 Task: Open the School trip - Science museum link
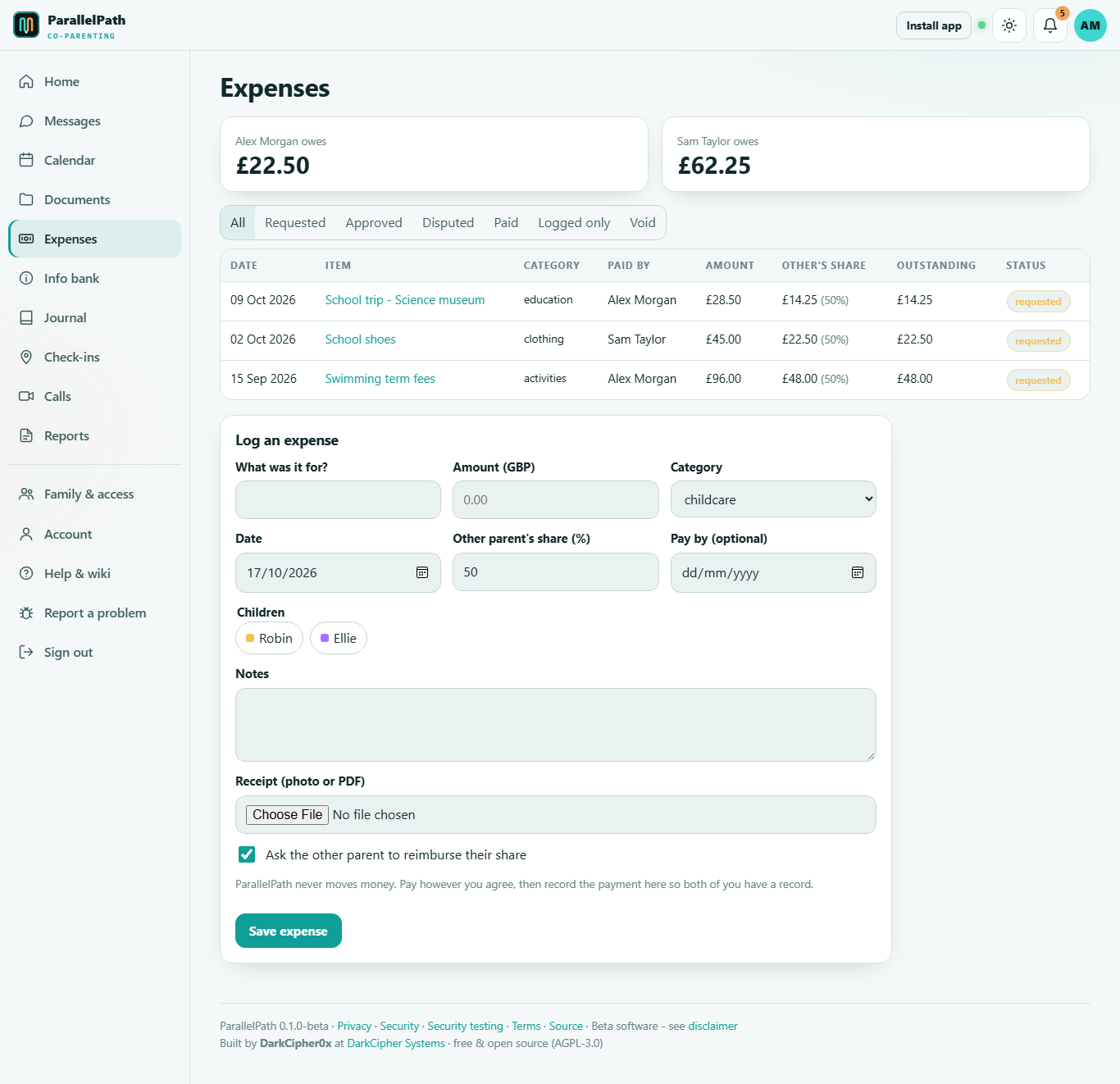click(405, 300)
